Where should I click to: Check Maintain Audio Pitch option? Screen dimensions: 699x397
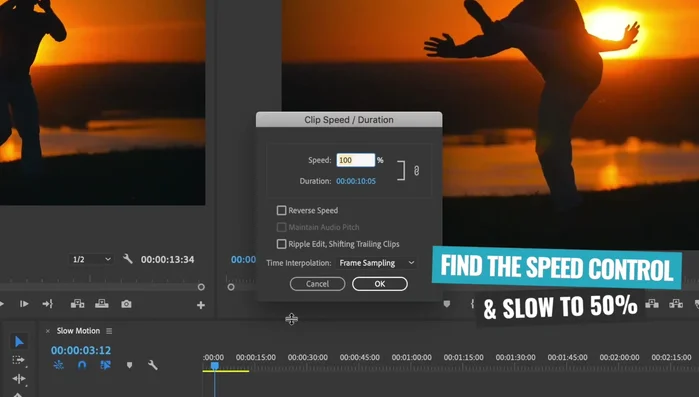point(281,227)
